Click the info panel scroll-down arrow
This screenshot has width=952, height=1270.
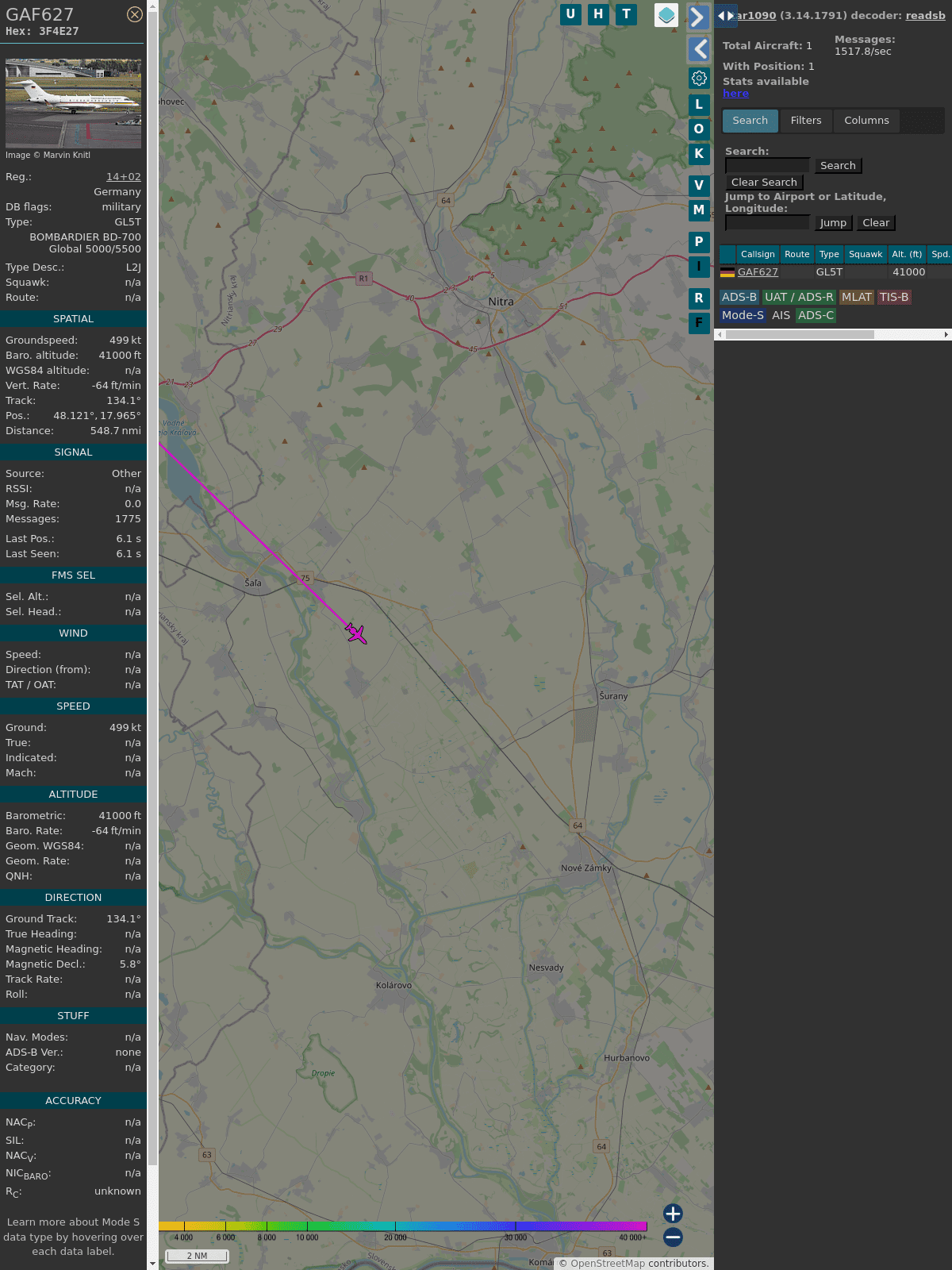coord(152,1264)
